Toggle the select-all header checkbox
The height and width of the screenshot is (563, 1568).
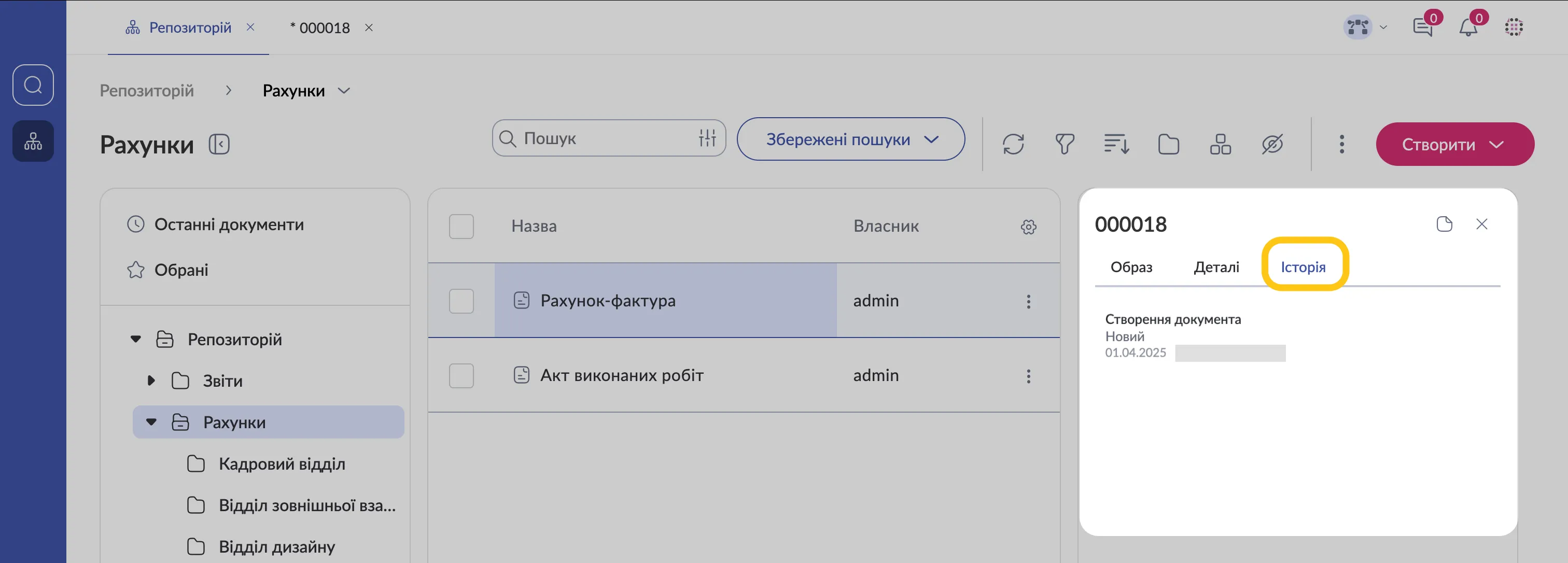(461, 227)
